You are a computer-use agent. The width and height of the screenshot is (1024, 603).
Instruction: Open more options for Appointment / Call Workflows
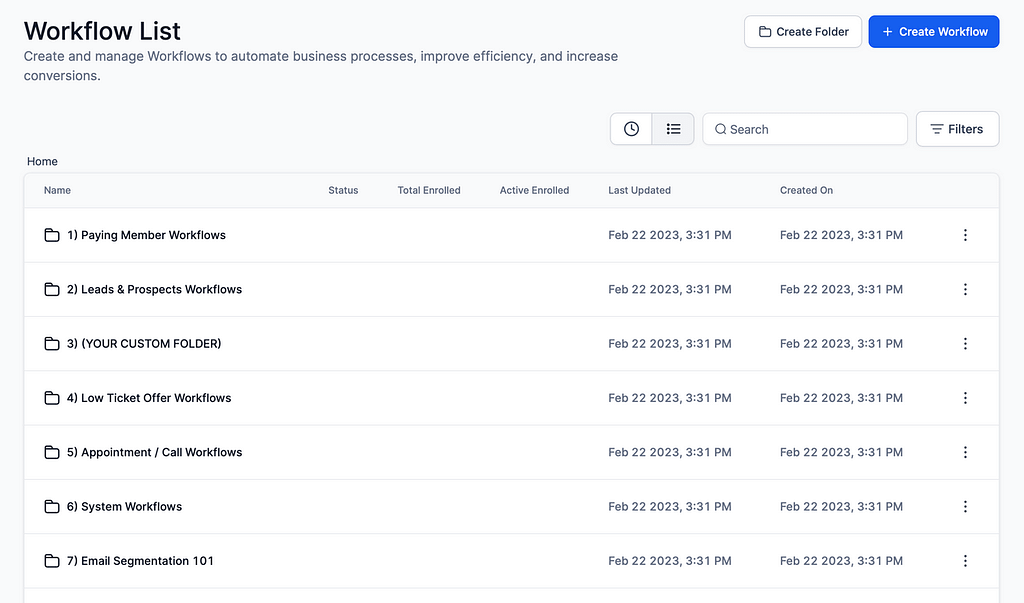965,452
